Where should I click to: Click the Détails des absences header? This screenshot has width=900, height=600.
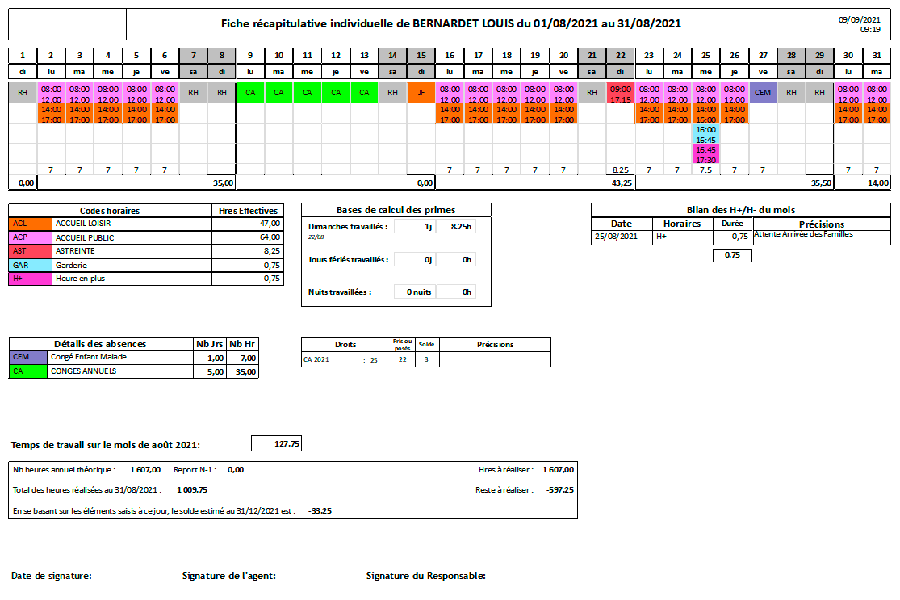point(100,343)
